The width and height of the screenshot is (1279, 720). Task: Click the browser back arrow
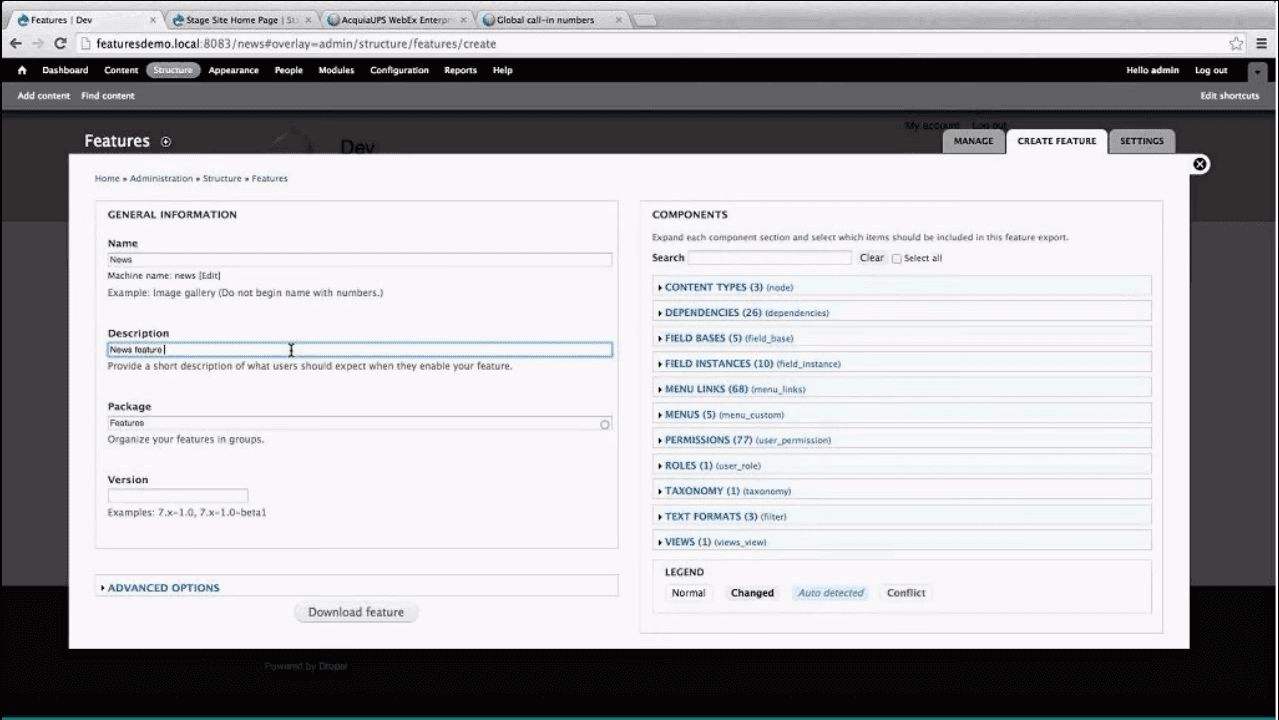(x=16, y=44)
